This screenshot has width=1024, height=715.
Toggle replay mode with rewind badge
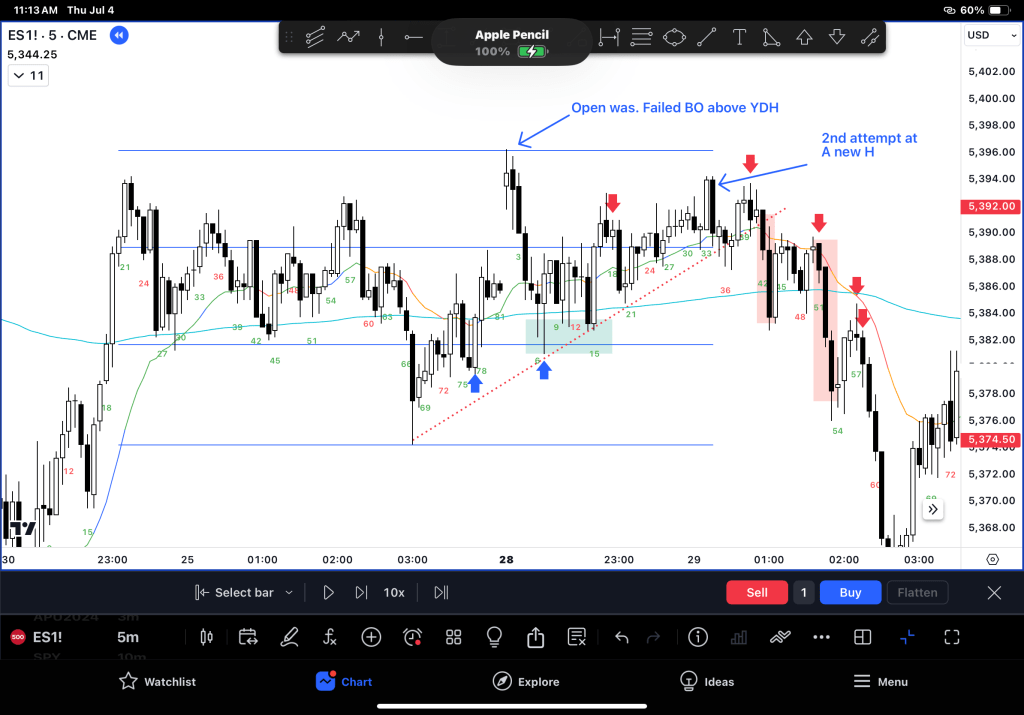tap(118, 36)
